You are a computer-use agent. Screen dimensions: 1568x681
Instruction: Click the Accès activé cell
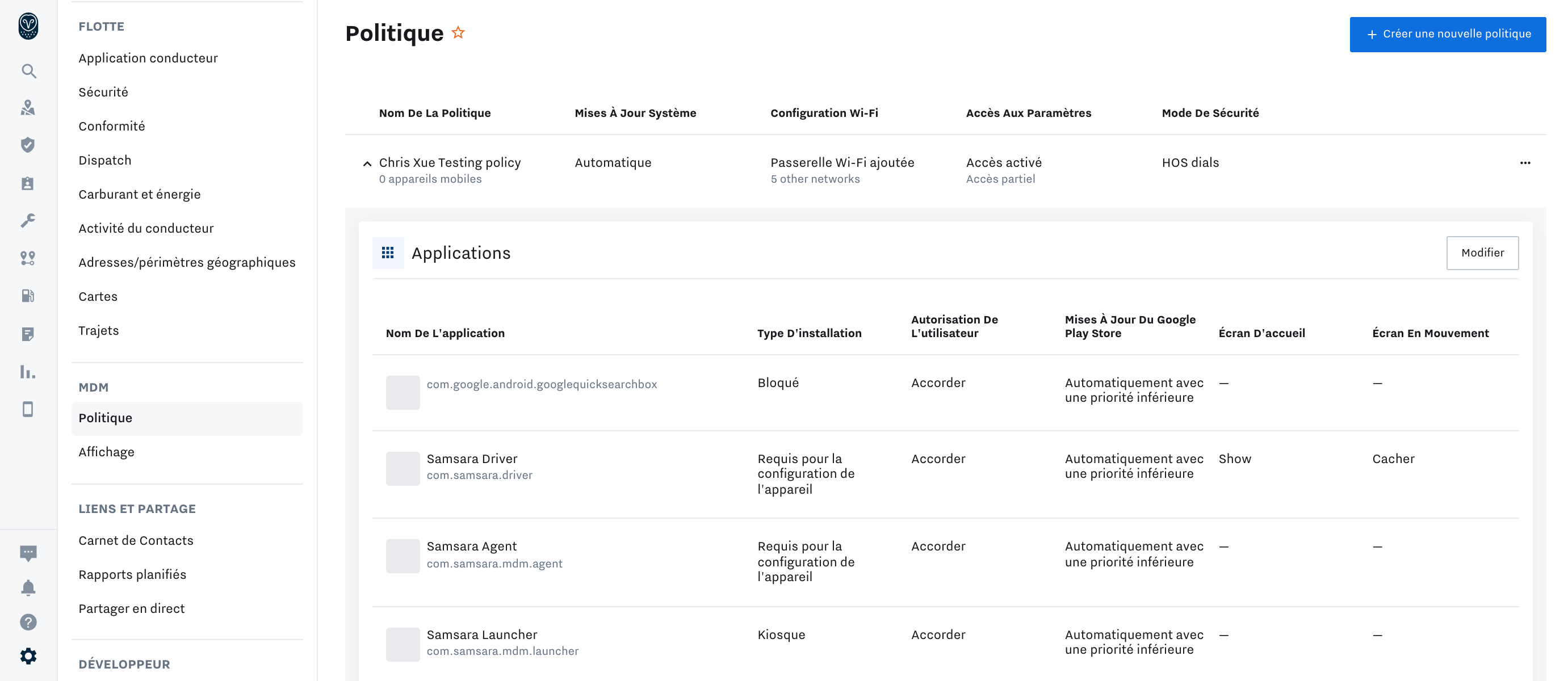click(x=1004, y=162)
